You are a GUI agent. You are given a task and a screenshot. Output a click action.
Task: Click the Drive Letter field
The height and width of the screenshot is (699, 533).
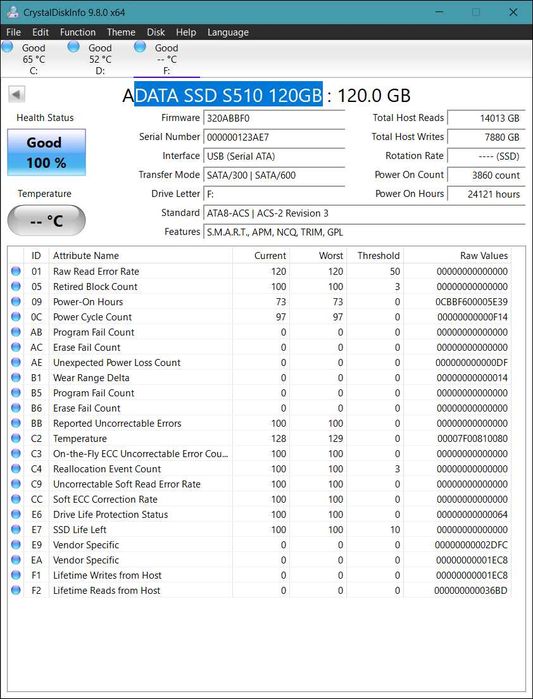(274, 194)
